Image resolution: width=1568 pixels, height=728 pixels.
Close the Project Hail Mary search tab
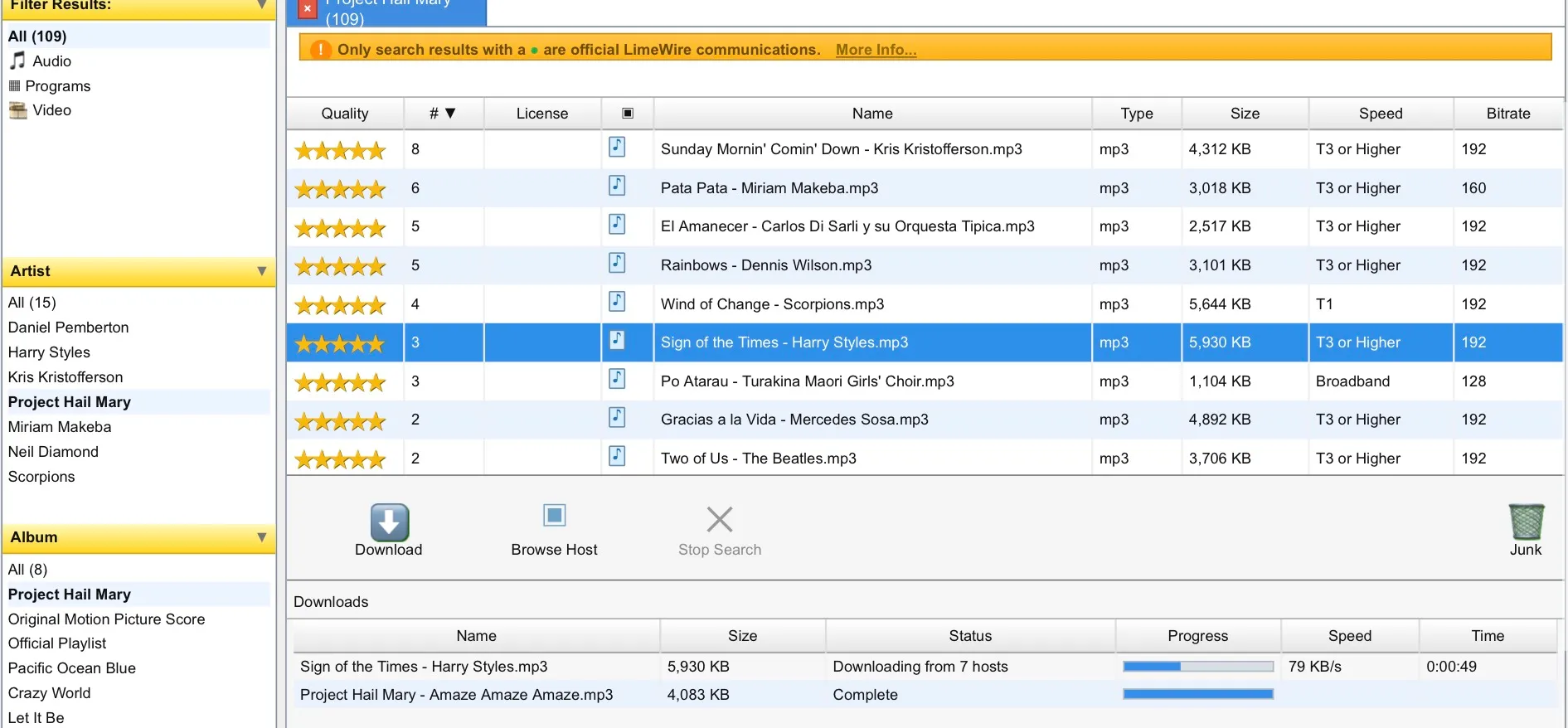click(307, 8)
